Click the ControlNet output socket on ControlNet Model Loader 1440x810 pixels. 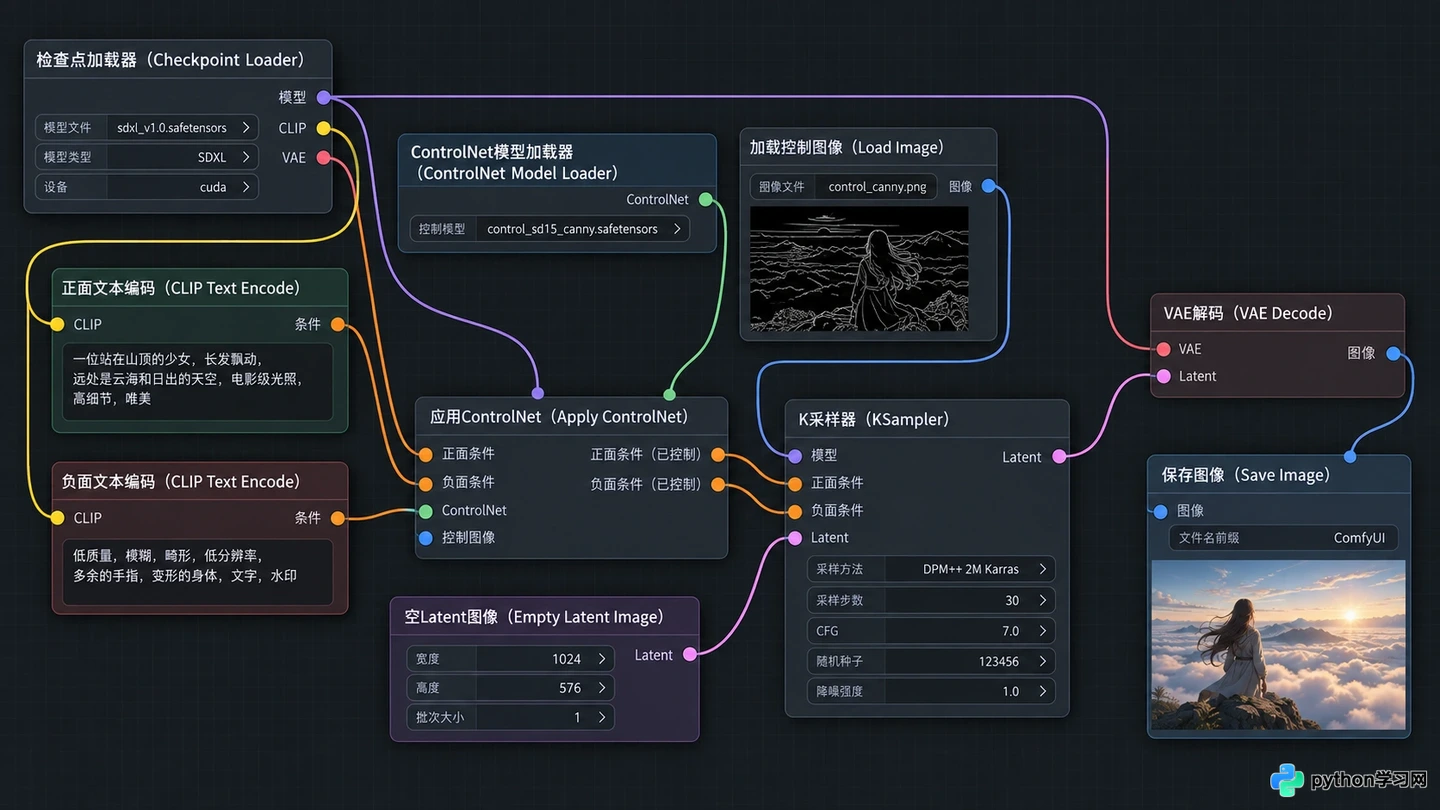[706, 200]
